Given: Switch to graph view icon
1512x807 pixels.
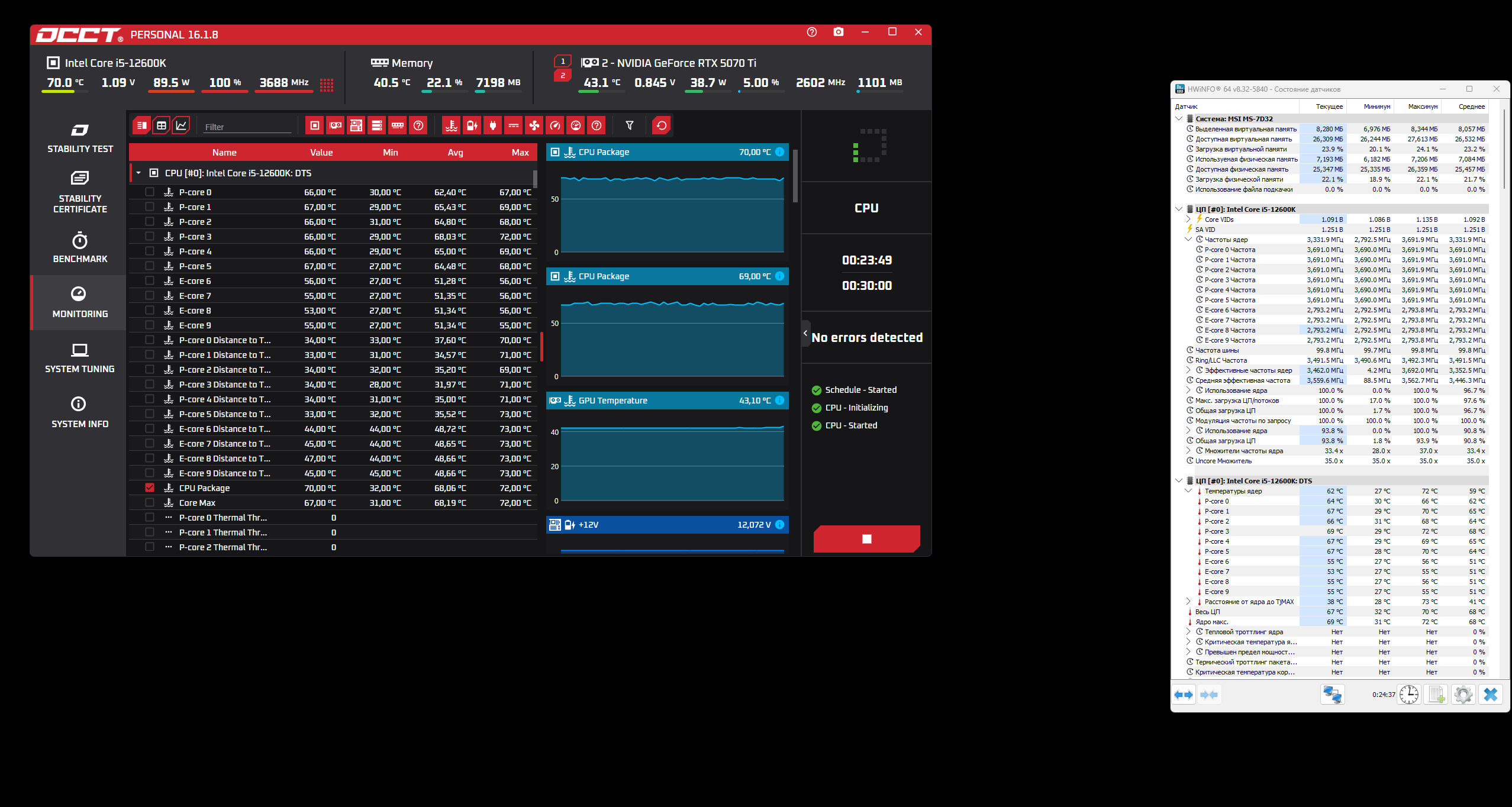Looking at the screenshot, I should [181, 125].
